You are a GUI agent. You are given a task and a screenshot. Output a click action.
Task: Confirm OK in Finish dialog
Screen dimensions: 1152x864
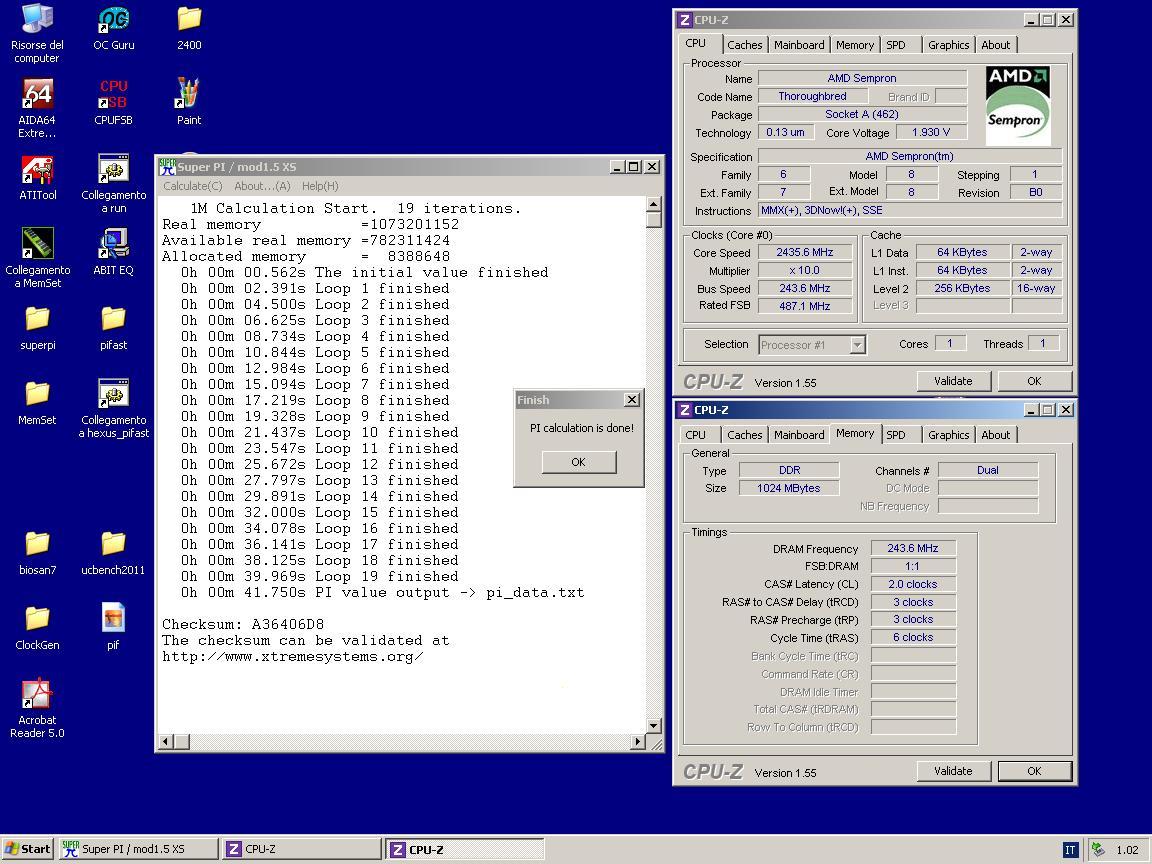pyautogui.click(x=578, y=462)
